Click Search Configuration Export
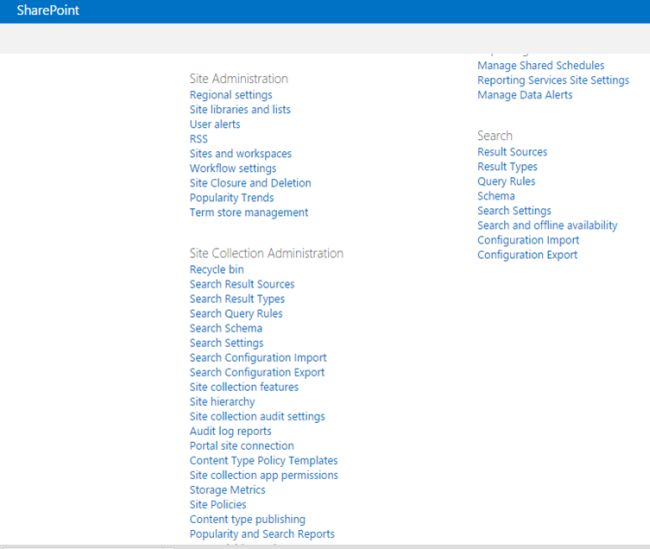 click(257, 372)
